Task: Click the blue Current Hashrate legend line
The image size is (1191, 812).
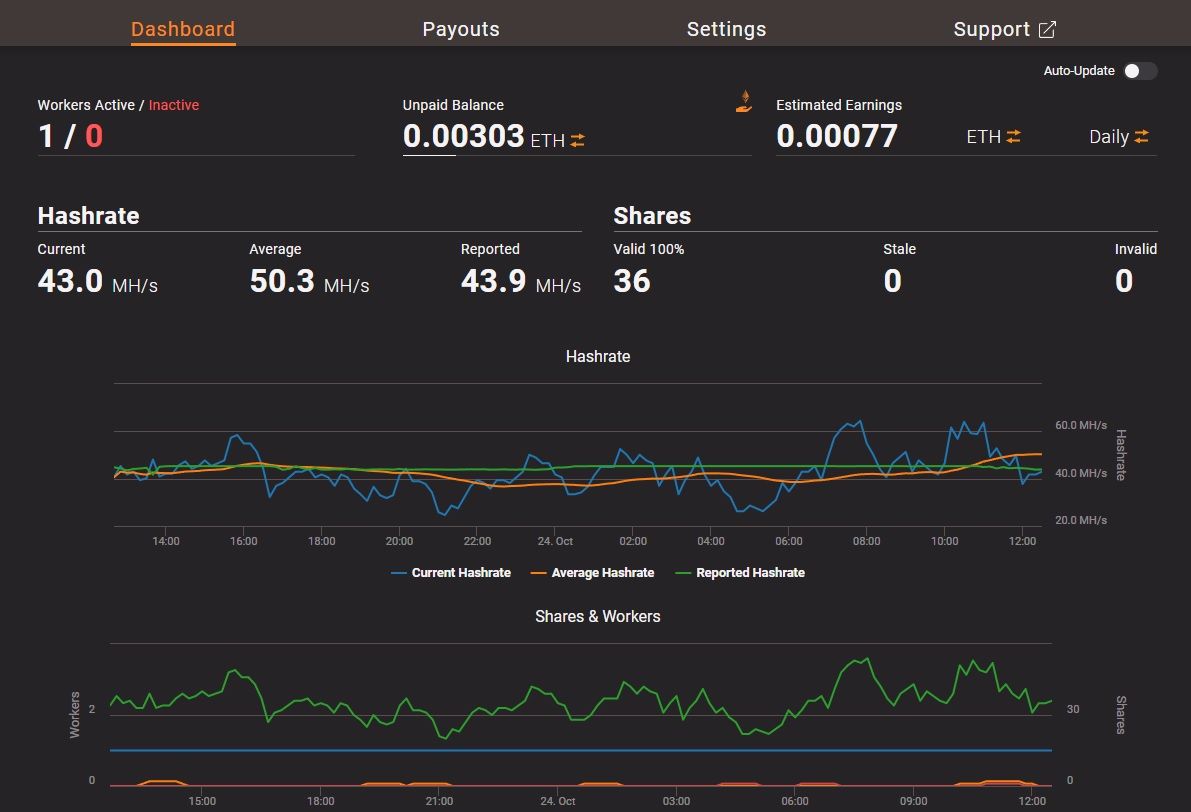Action: tap(399, 573)
